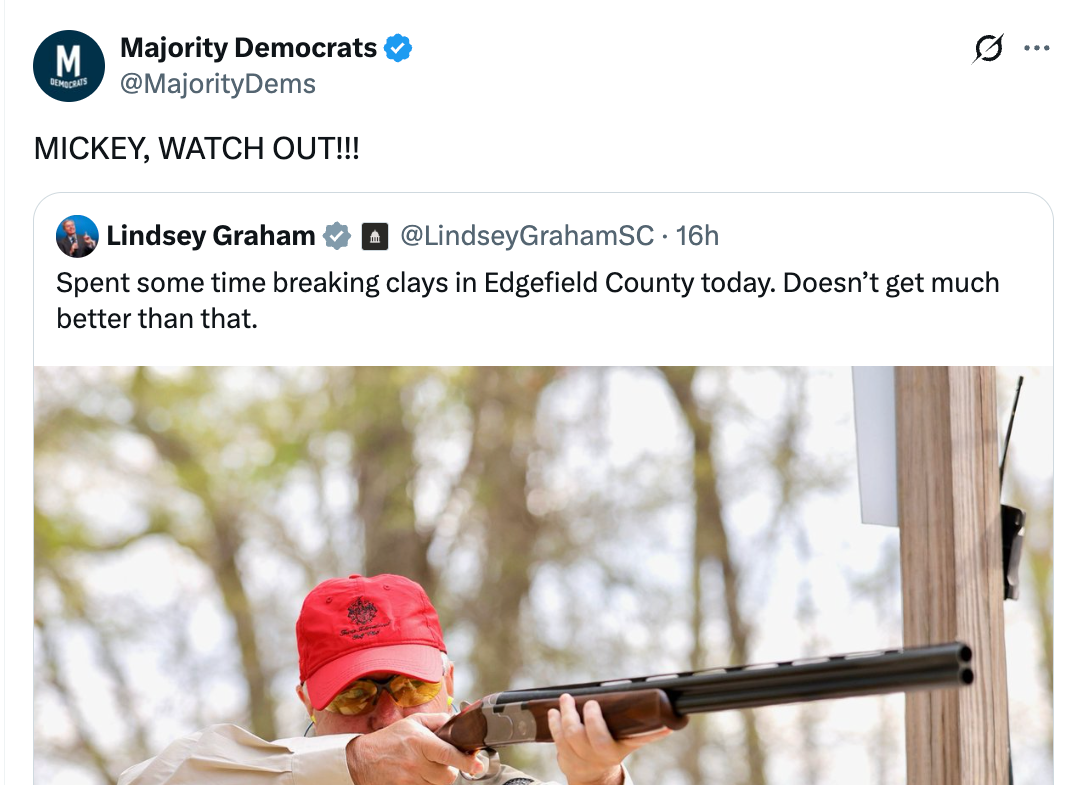
Task: Open the clay shooting photo full screen
Action: click(x=543, y=575)
